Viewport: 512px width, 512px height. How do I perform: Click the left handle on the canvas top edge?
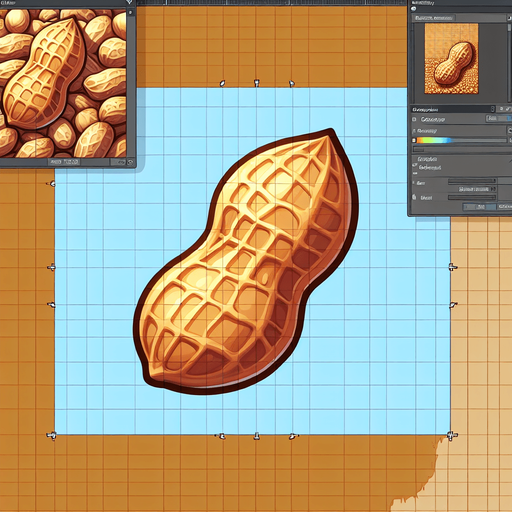(x=222, y=83)
